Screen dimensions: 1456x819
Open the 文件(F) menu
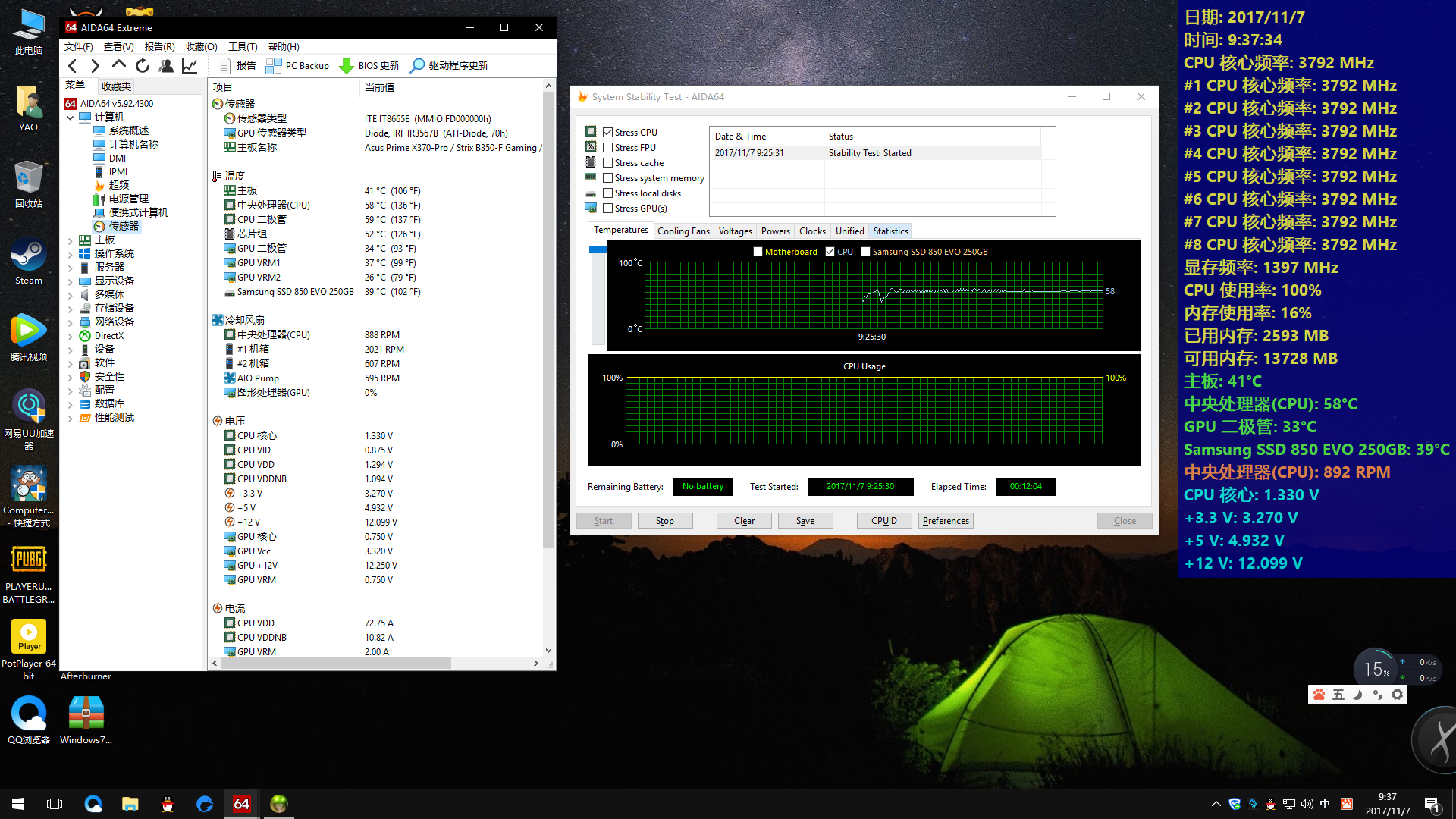coord(79,47)
